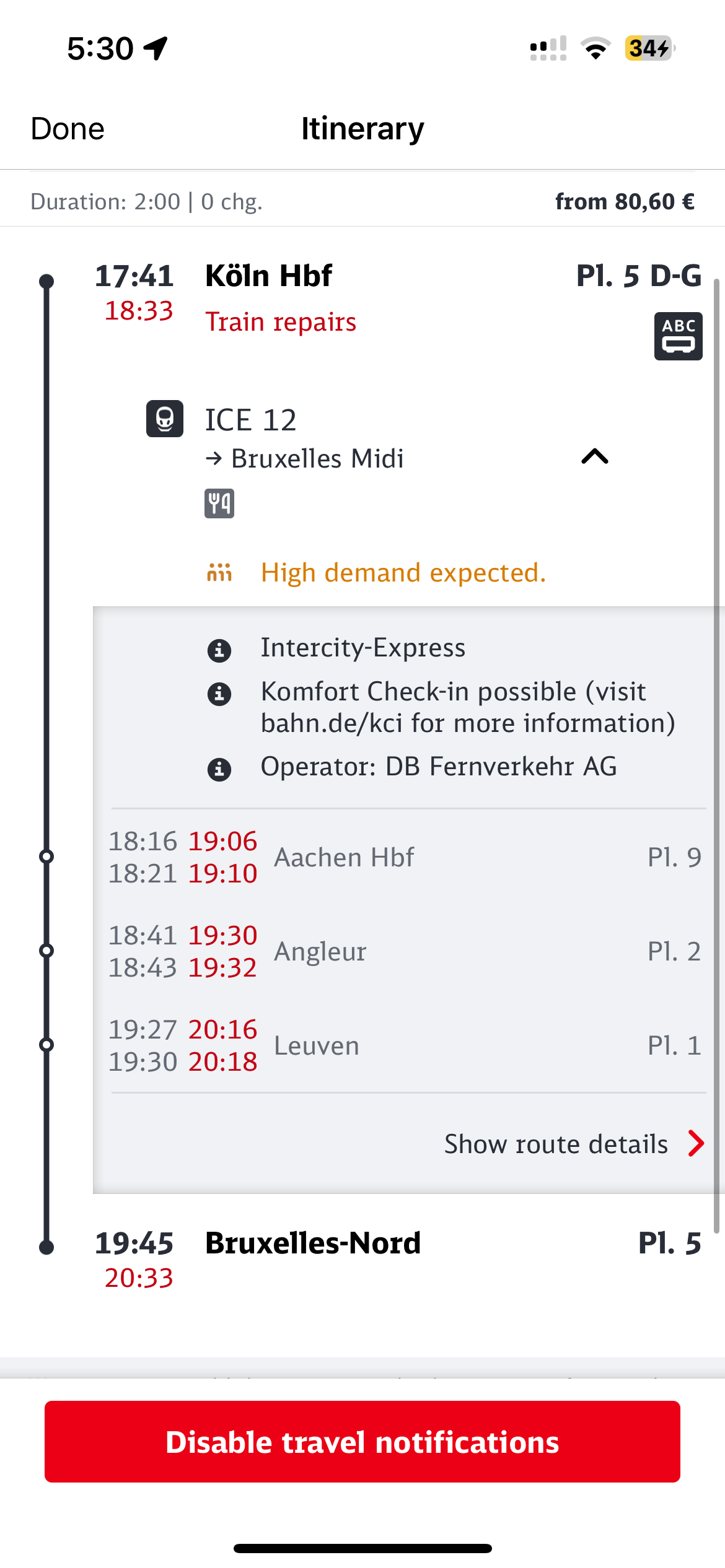
Task: Open Show route details chevron
Action: point(696,1143)
